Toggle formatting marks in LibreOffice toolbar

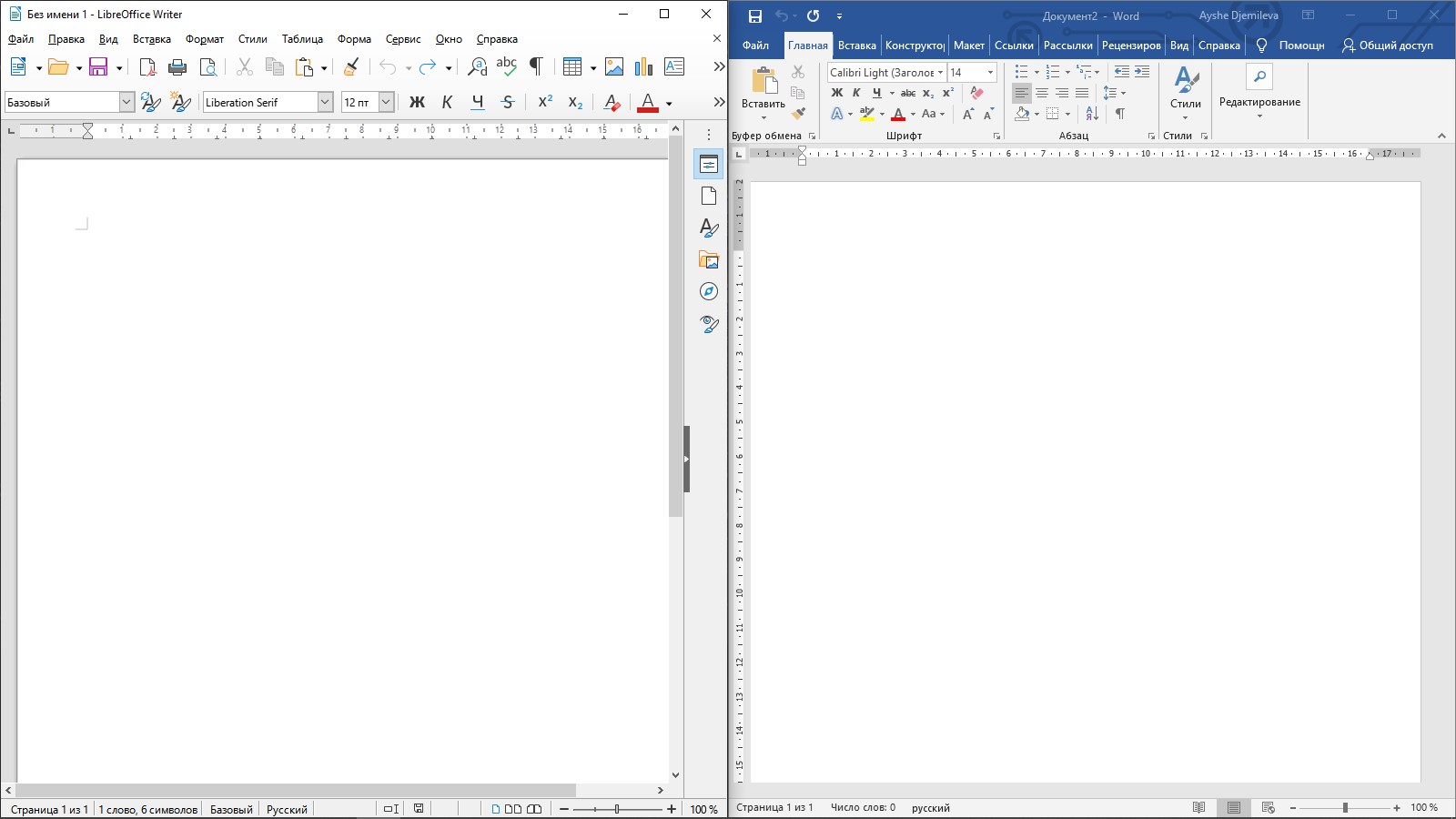(x=536, y=67)
